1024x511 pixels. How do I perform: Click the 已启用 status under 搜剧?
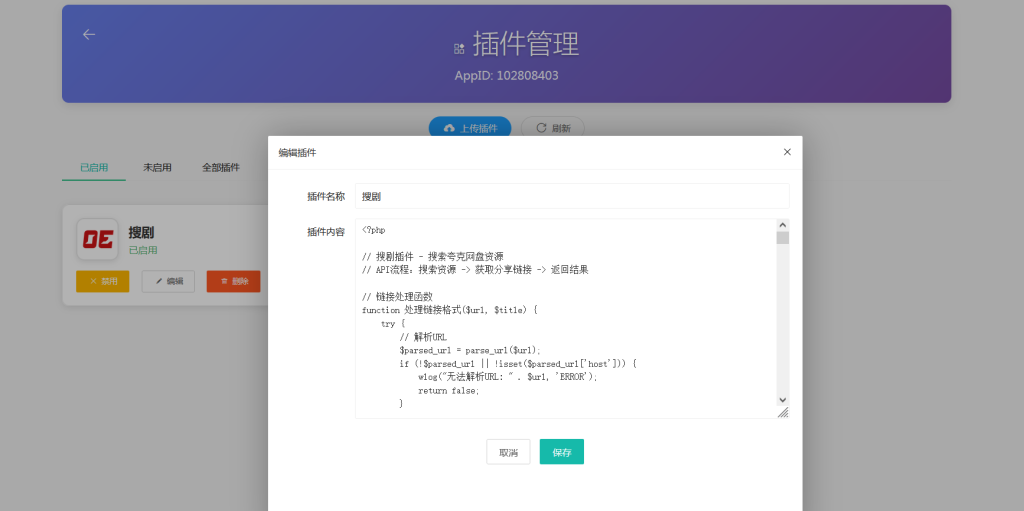[143, 250]
